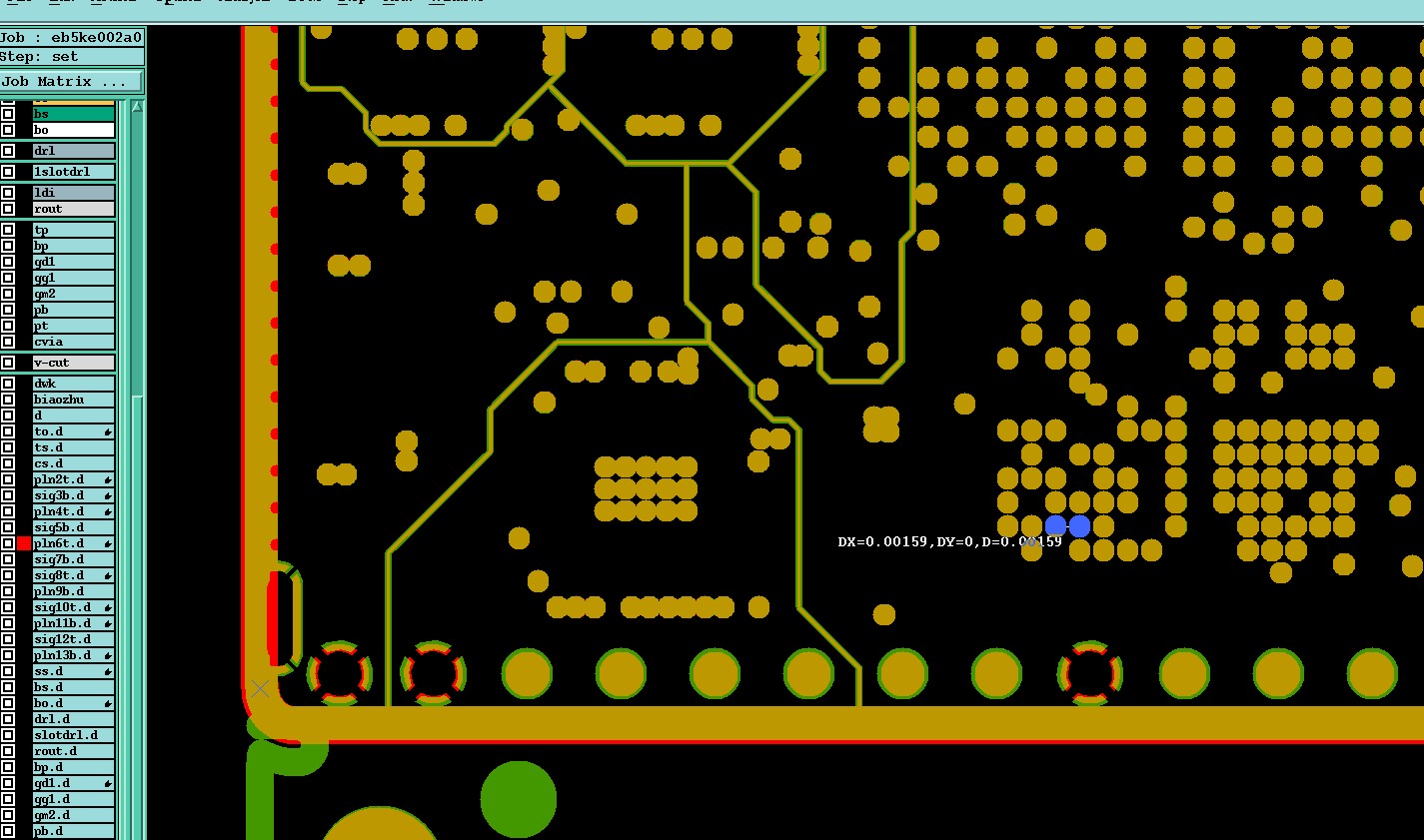Toggle the checkbox for layer rout
This screenshot has height=840, width=1424.
click(x=8, y=209)
